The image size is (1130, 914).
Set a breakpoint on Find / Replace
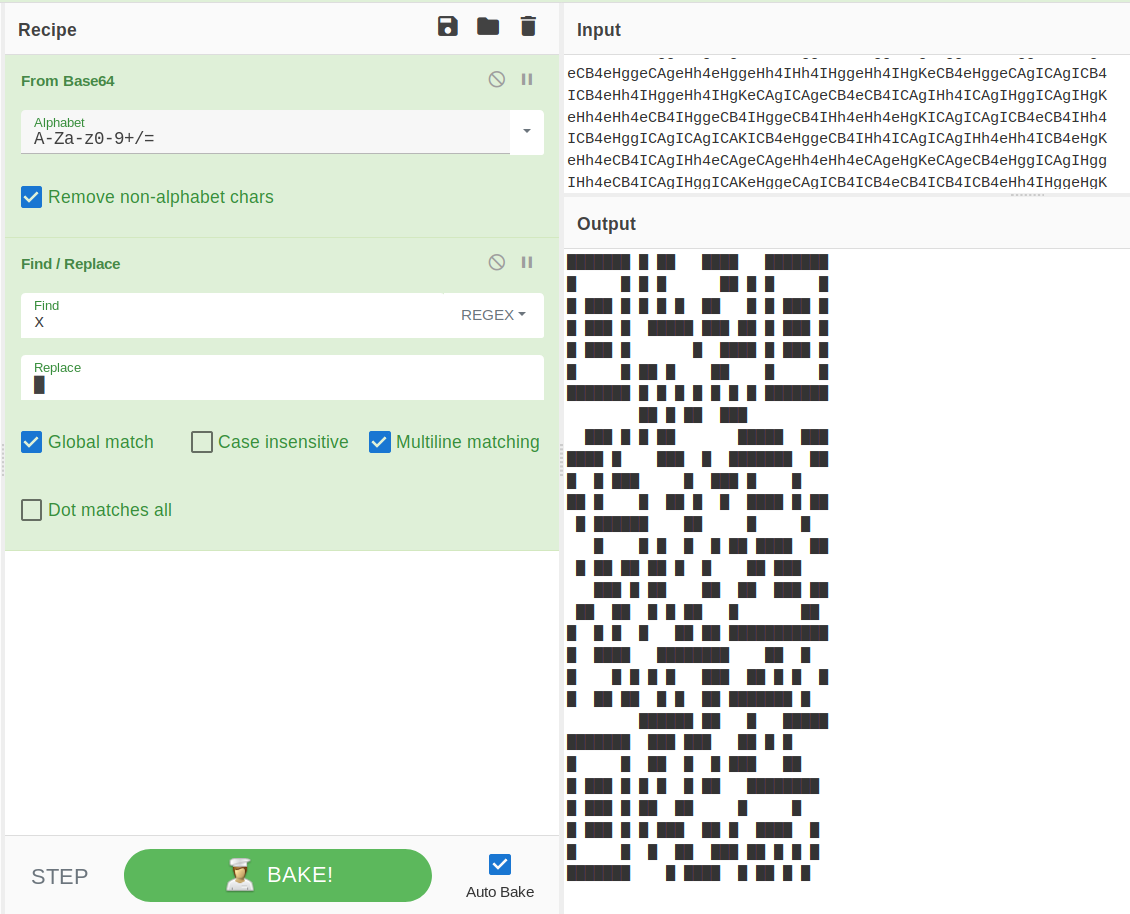click(527, 262)
